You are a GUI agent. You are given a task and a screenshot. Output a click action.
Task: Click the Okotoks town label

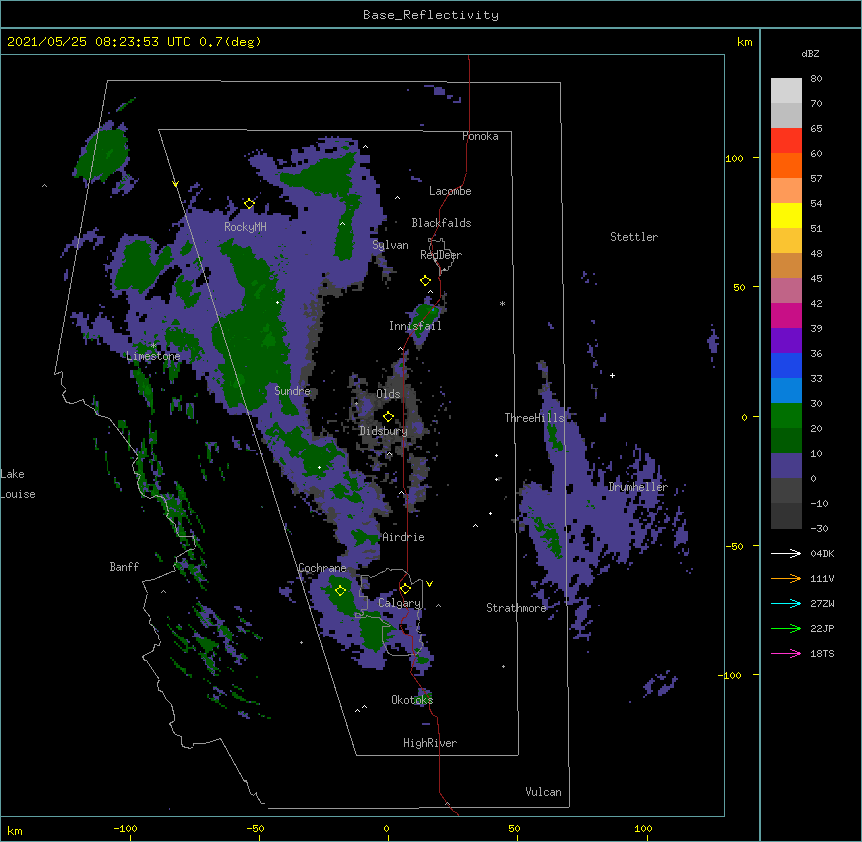(x=412, y=700)
